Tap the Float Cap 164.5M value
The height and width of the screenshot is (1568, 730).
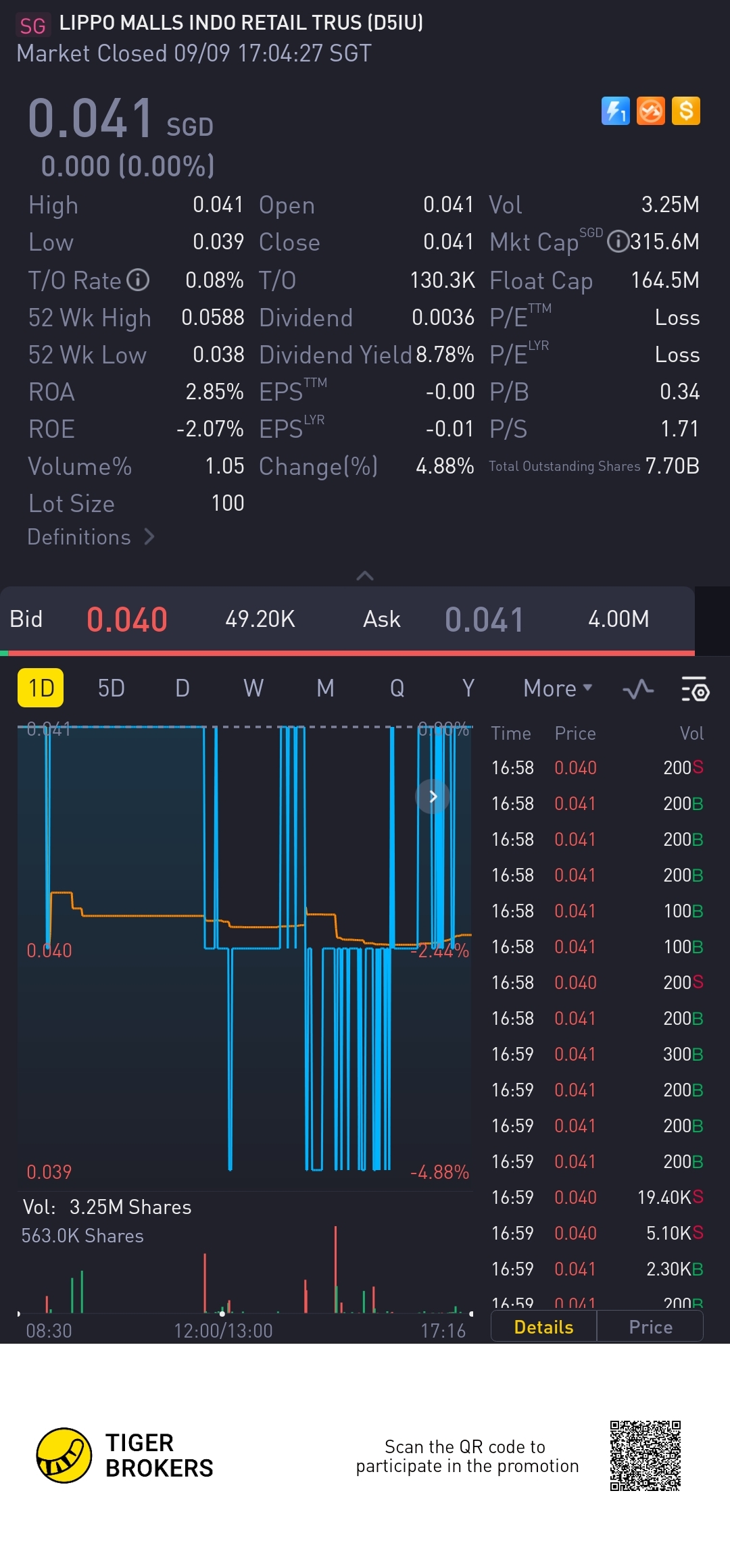tap(665, 280)
